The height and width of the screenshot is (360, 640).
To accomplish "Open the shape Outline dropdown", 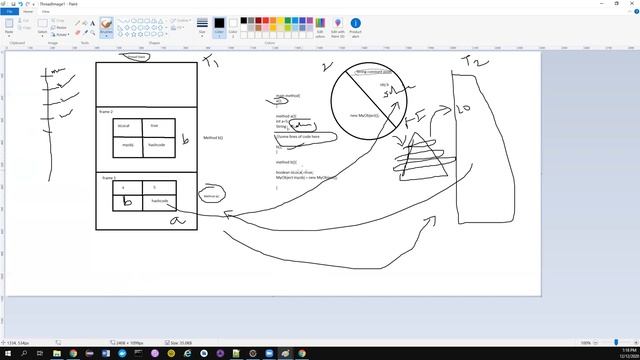I will pyautogui.click(x=180, y=20).
